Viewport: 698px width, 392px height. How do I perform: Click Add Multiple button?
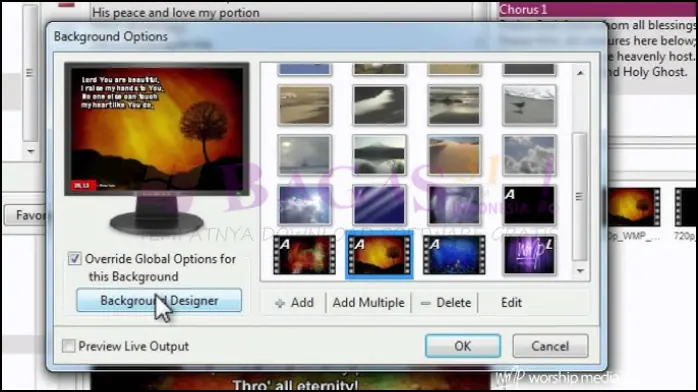[369, 303]
